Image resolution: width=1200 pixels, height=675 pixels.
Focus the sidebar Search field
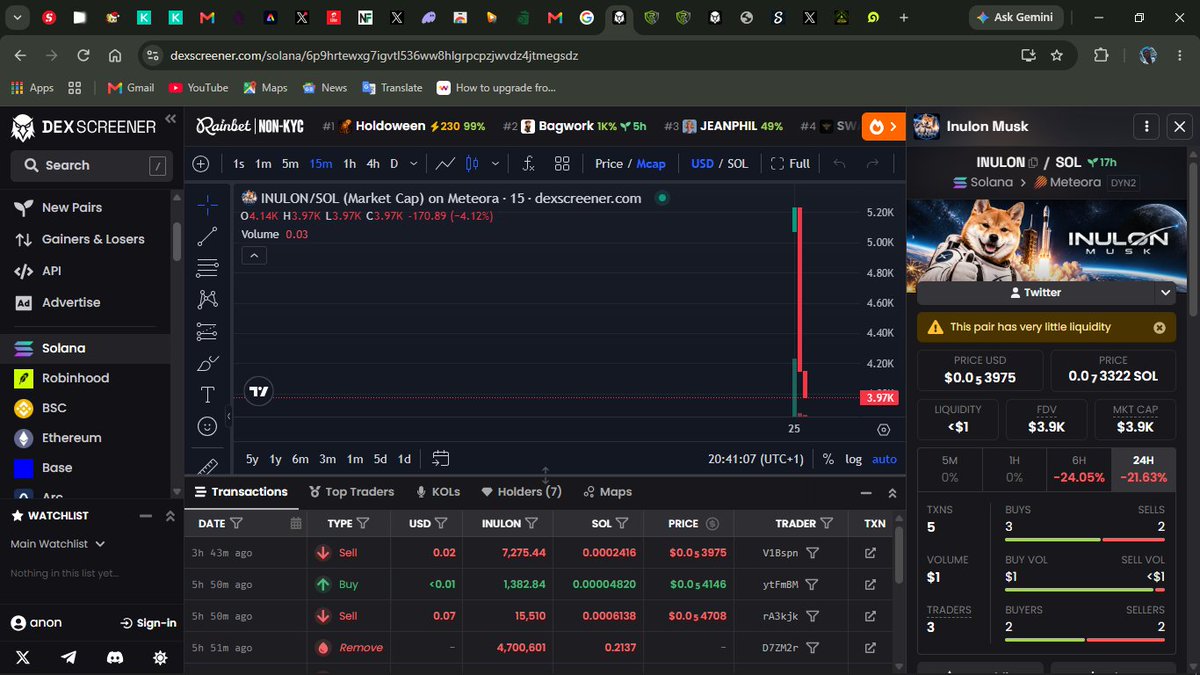click(x=91, y=166)
